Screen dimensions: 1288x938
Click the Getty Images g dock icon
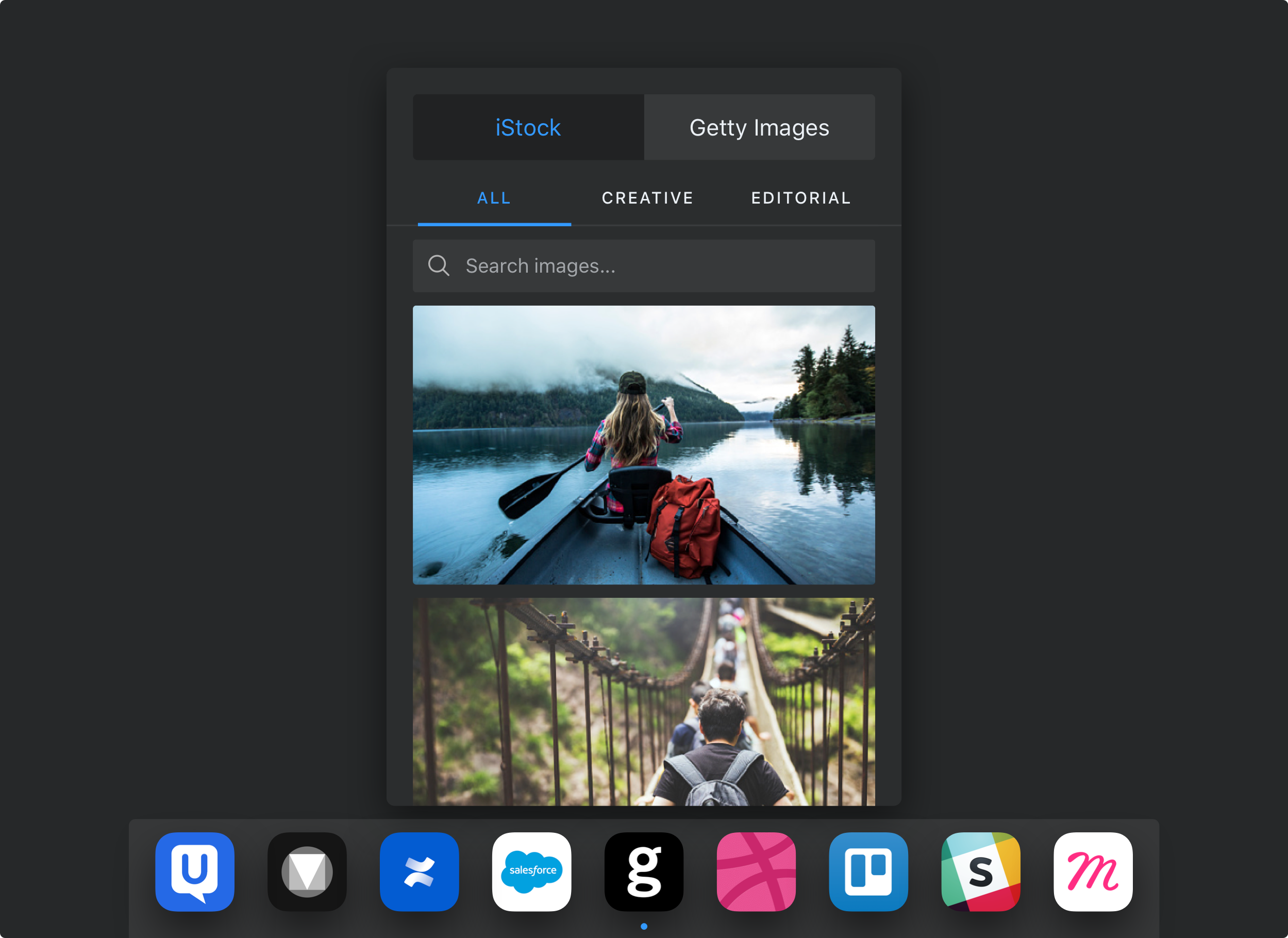pos(643,872)
